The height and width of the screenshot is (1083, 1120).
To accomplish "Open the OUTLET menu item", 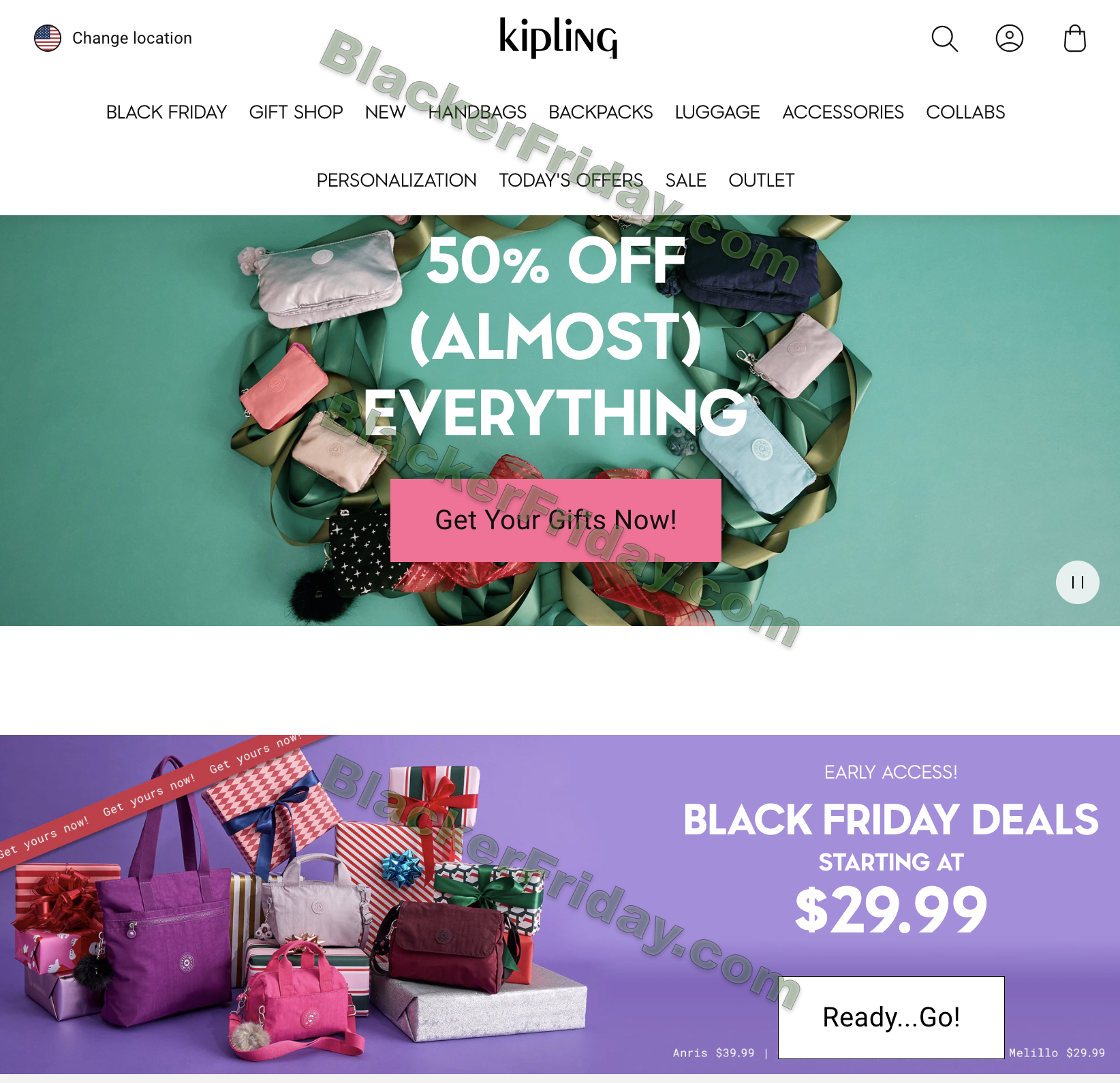I will 762,180.
